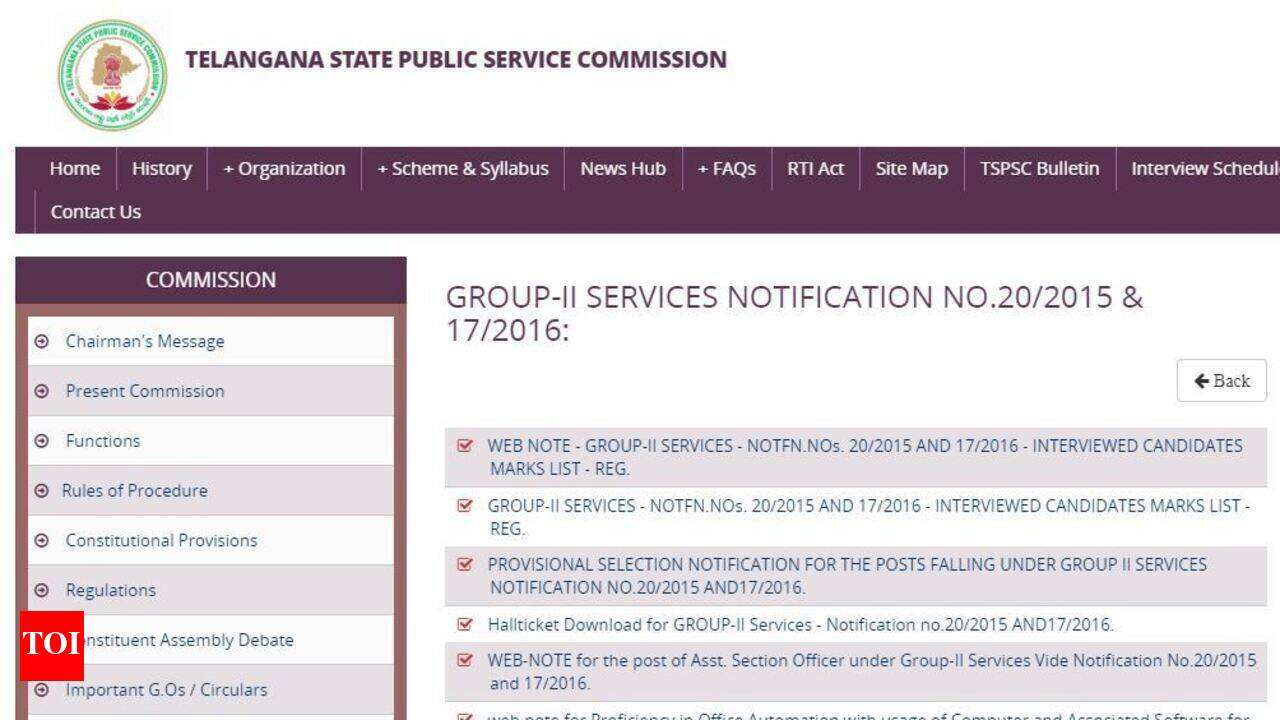Screen dimensions: 1280x720
Task: Click the circle icon beside Rules of Procedure
Action: [42, 491]
